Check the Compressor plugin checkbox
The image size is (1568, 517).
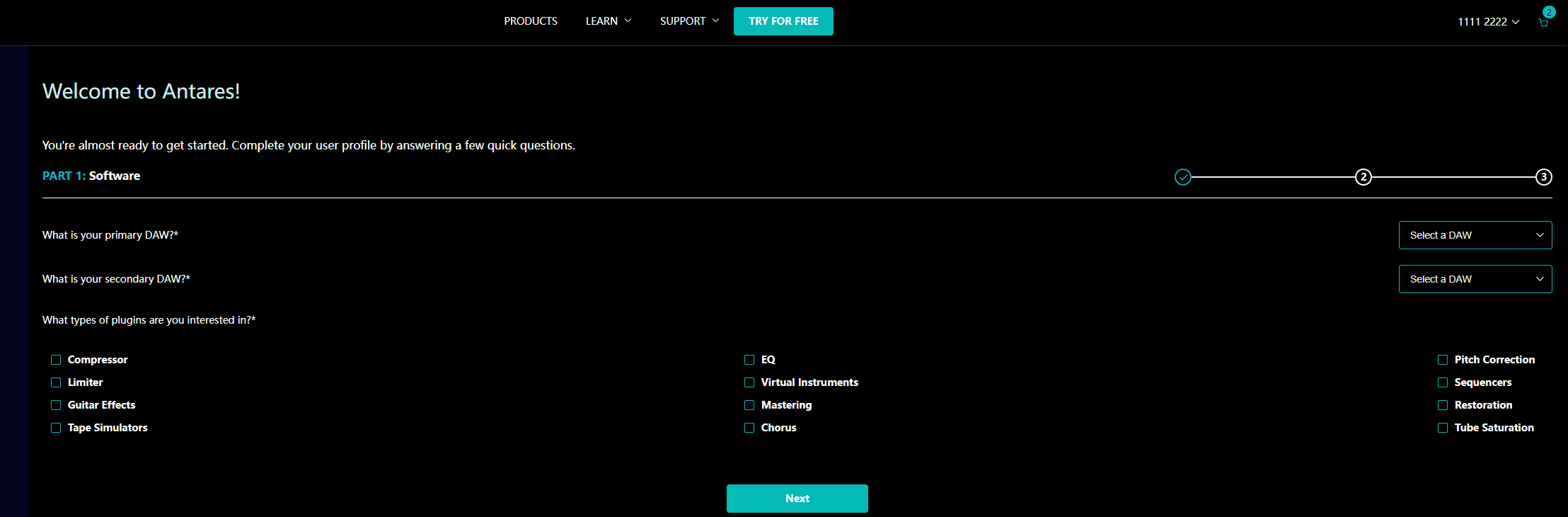point(56,360)
